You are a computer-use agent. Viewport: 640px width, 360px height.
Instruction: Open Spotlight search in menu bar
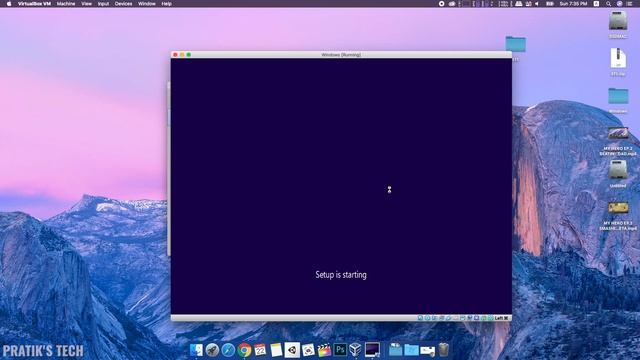pos(608,4)
